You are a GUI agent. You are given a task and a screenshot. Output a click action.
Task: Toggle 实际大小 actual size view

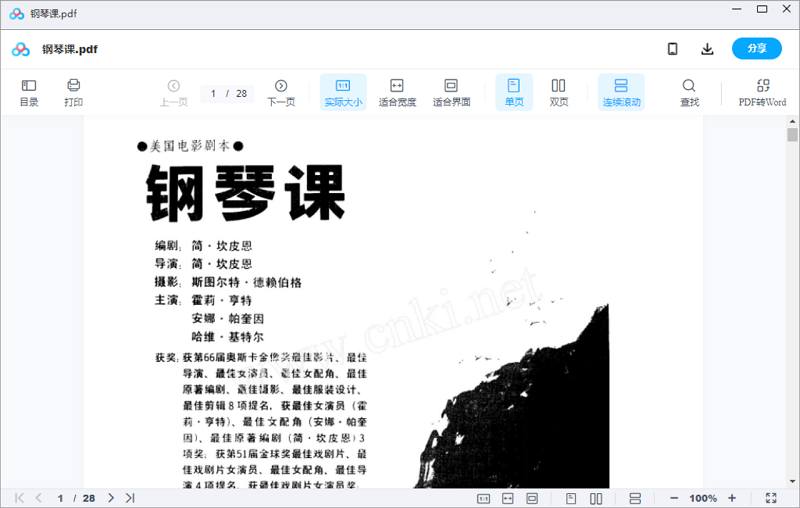click(x=343, y=92)
